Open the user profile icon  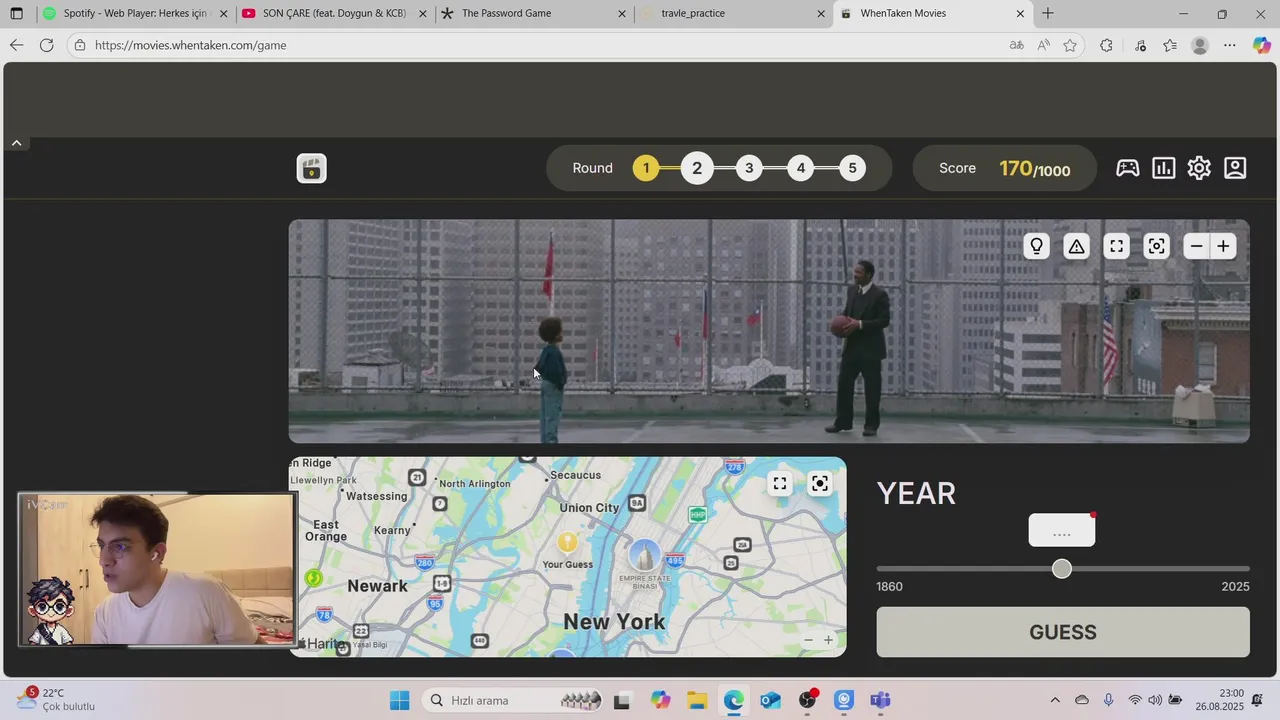pos(1235,168)
